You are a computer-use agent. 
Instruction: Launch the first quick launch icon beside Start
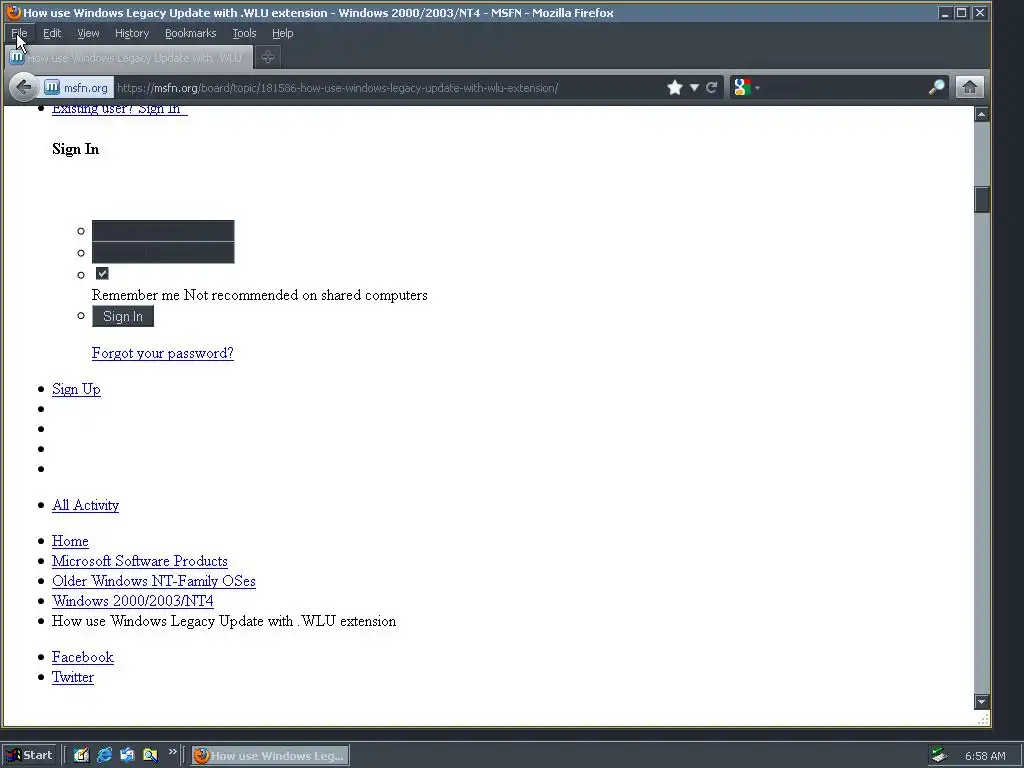pos(81,755)
